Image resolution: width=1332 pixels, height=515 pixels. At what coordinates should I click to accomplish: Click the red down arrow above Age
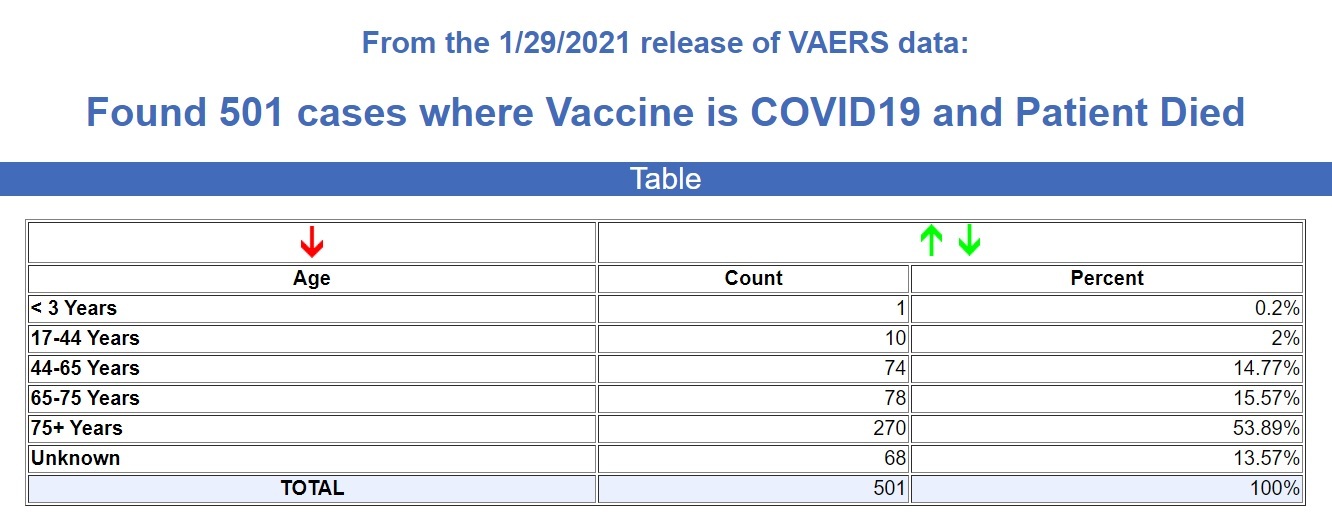312,241
